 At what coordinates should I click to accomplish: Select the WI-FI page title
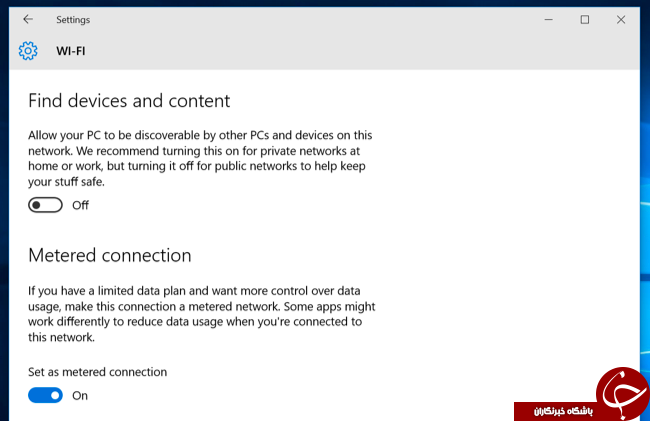71,51
